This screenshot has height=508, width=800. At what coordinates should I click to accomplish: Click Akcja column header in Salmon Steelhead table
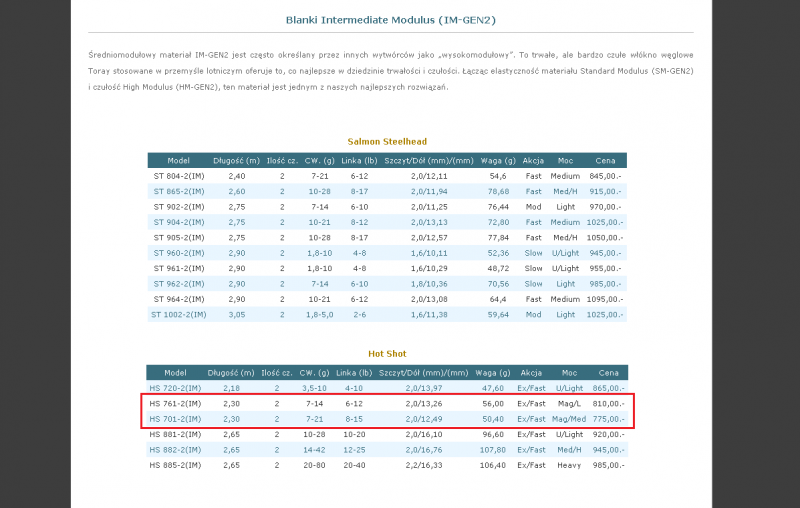[x=533, y=160]
